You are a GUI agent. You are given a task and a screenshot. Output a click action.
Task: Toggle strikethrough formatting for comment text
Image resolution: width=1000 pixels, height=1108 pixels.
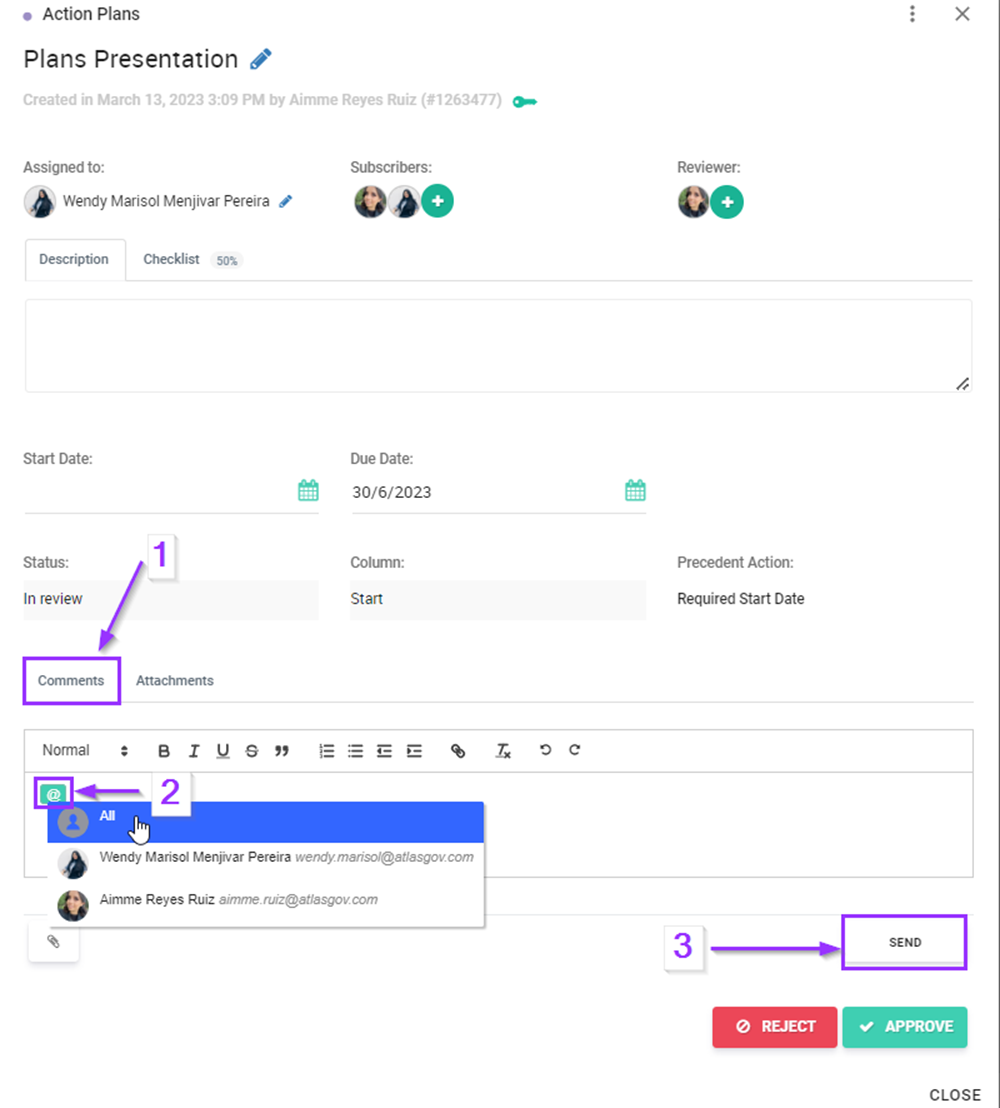(x=251, y=750)
